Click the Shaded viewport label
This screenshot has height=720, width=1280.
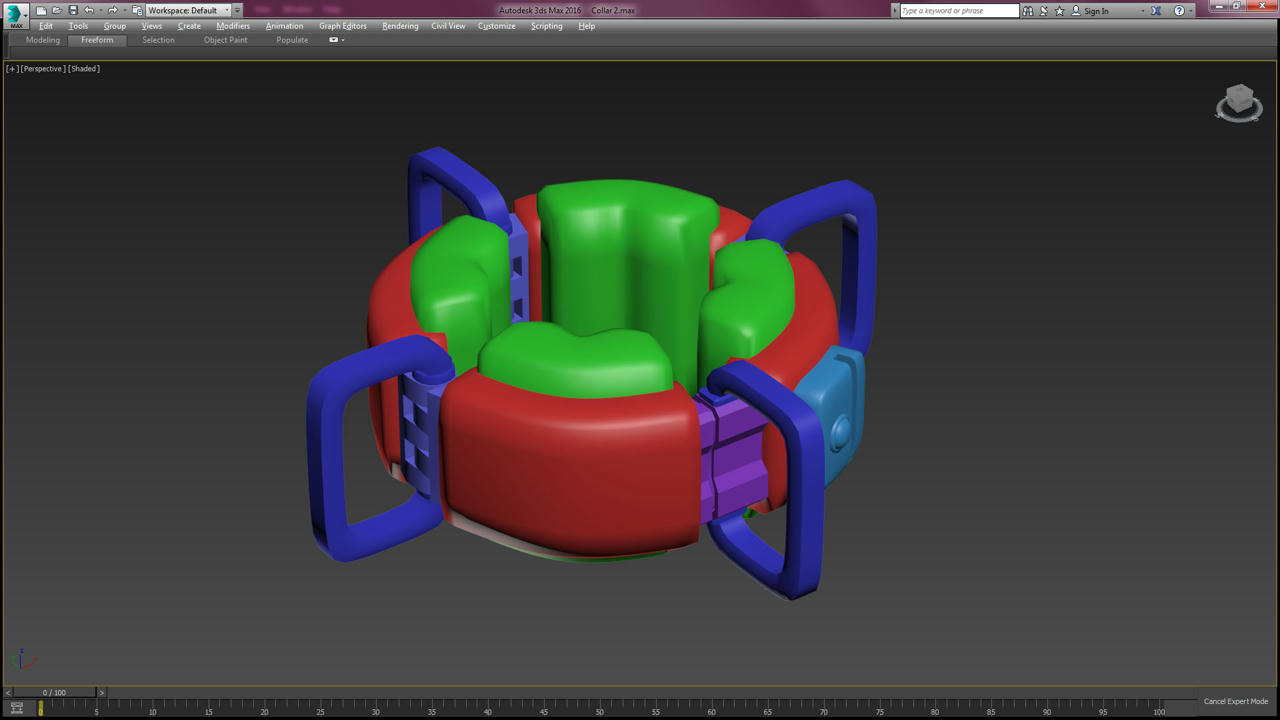pyautogui.click(x=84, y=68)
